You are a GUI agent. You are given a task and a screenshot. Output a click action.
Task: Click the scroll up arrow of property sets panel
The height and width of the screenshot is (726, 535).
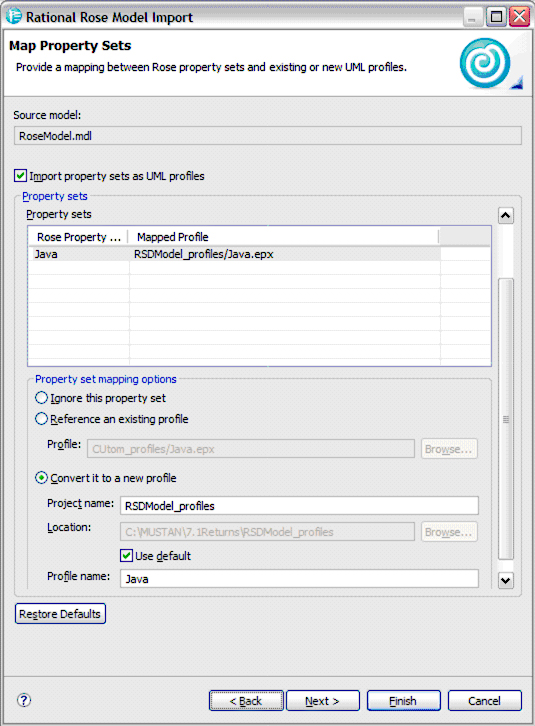[505, 215]
